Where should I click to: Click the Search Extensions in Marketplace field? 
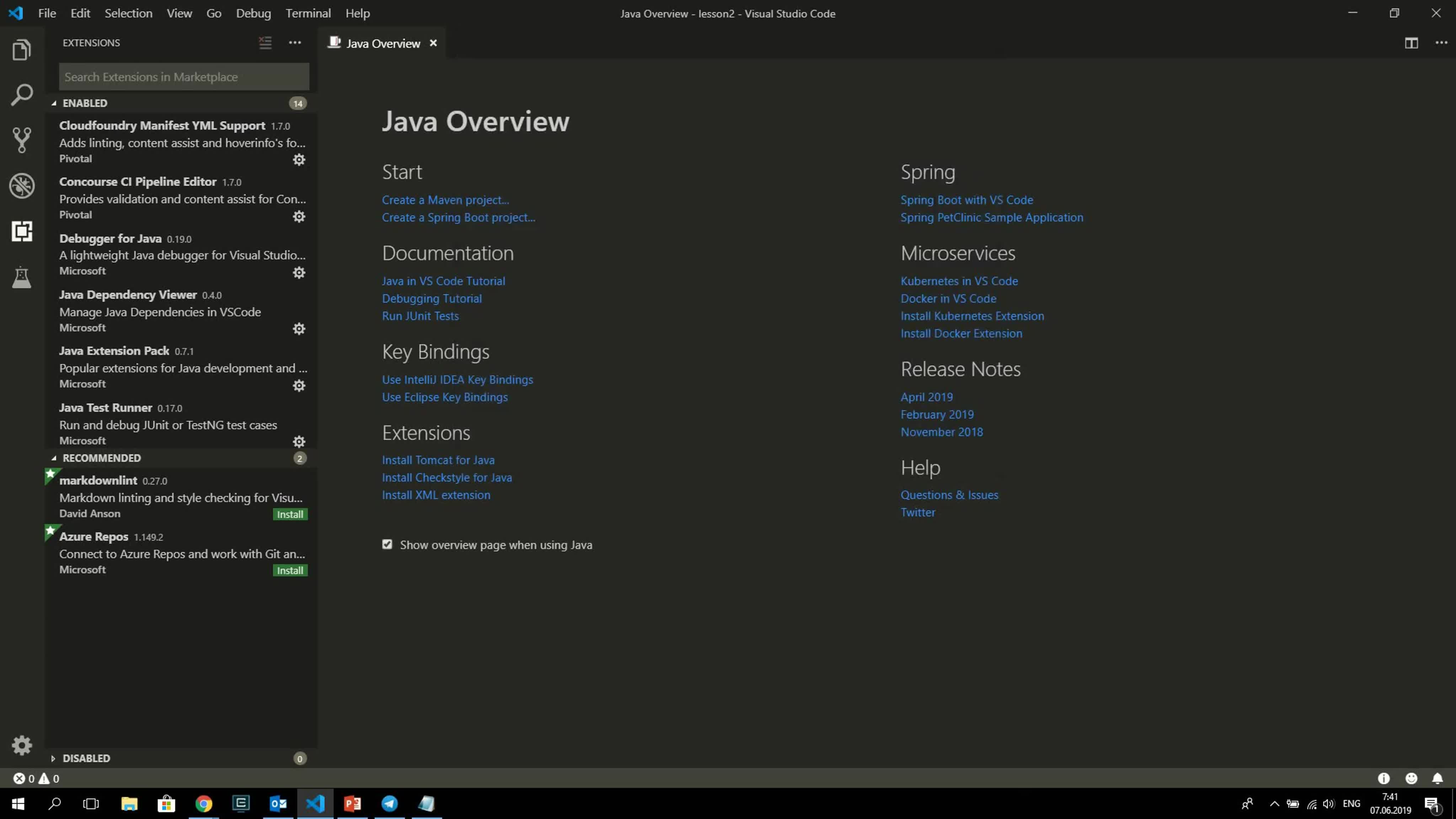point(184,77)
